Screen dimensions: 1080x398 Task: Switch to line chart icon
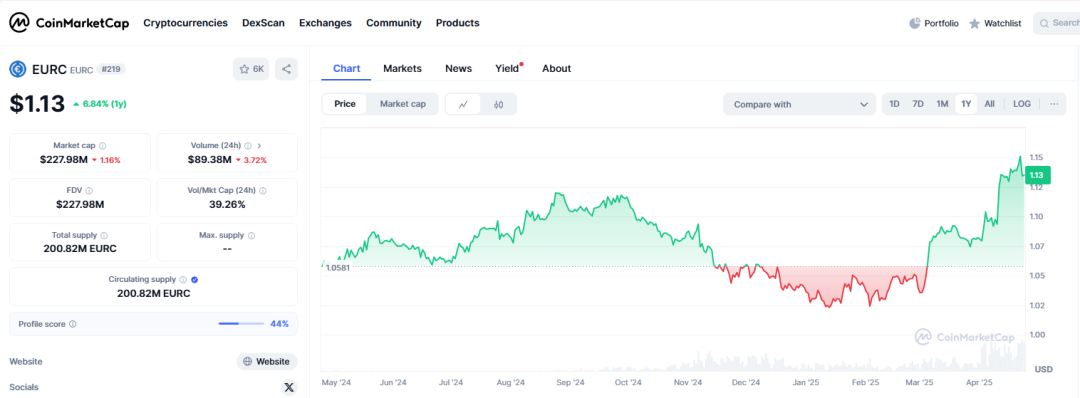[464, 104]
